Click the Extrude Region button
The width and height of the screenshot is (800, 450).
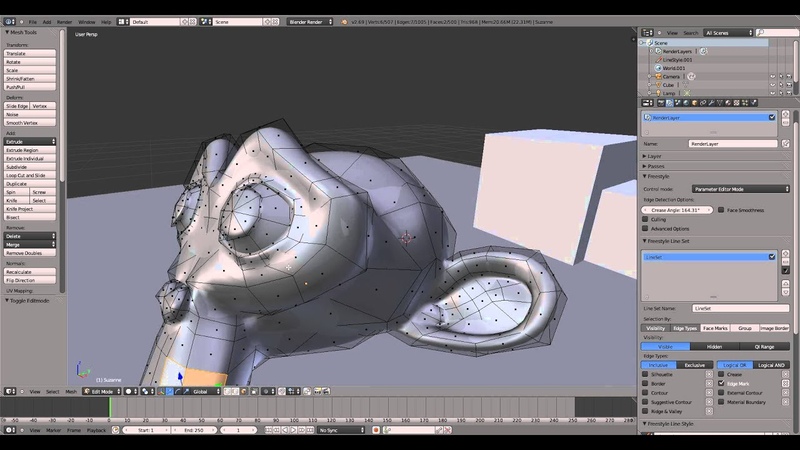30,150
